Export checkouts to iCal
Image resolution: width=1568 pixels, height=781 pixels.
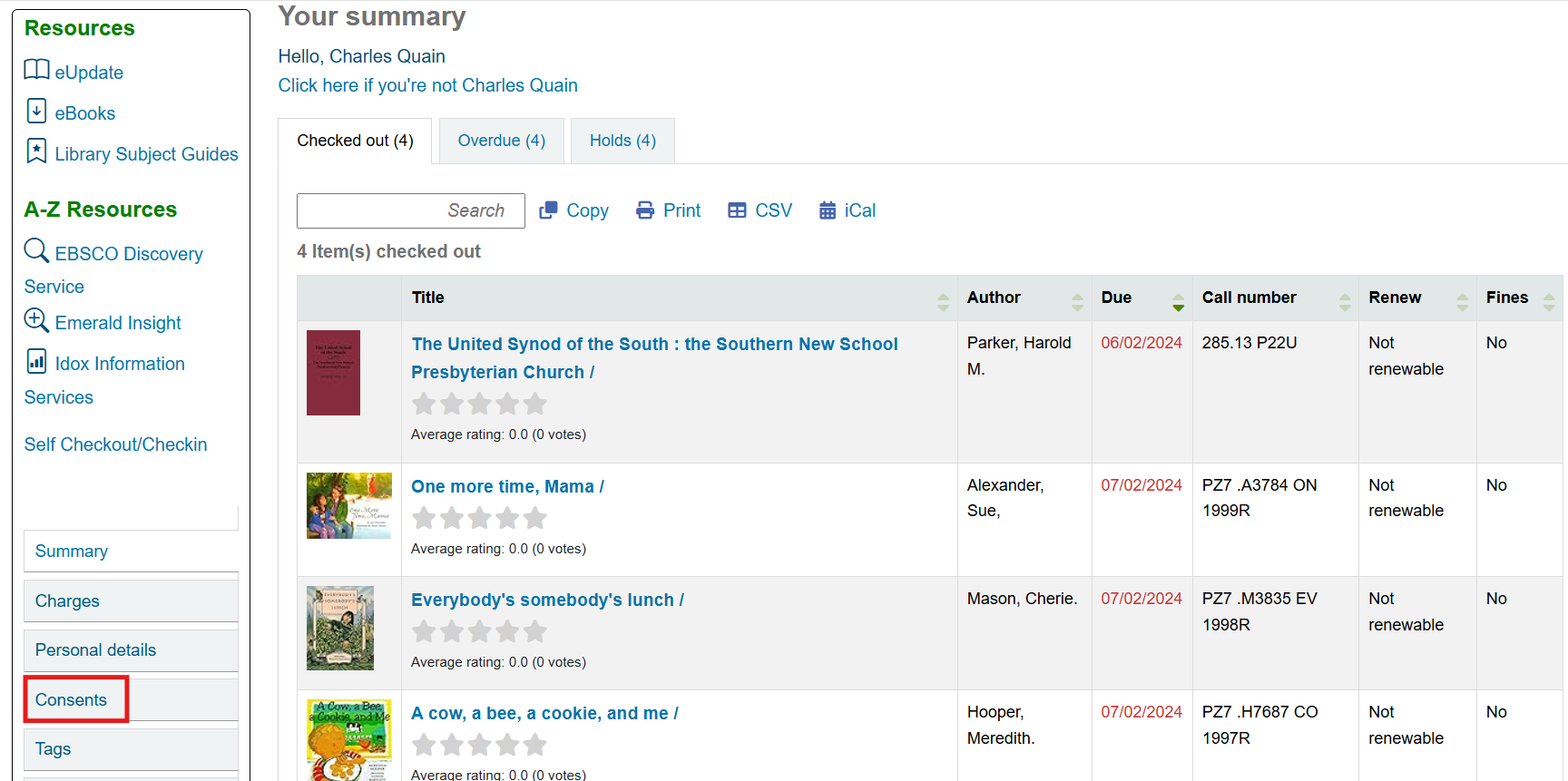[x=848, y=210]
